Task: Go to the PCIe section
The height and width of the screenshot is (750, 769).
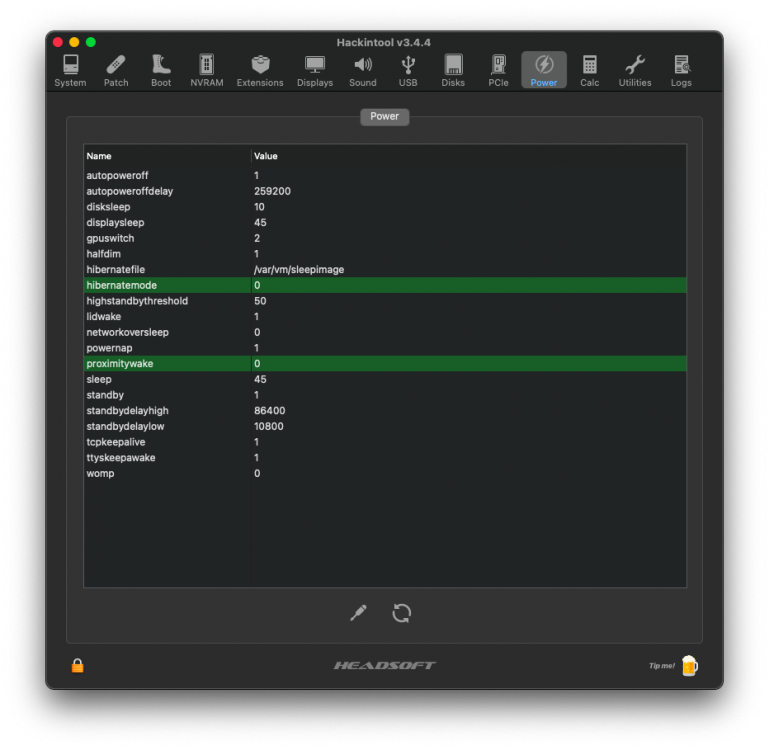Action: 498,70
